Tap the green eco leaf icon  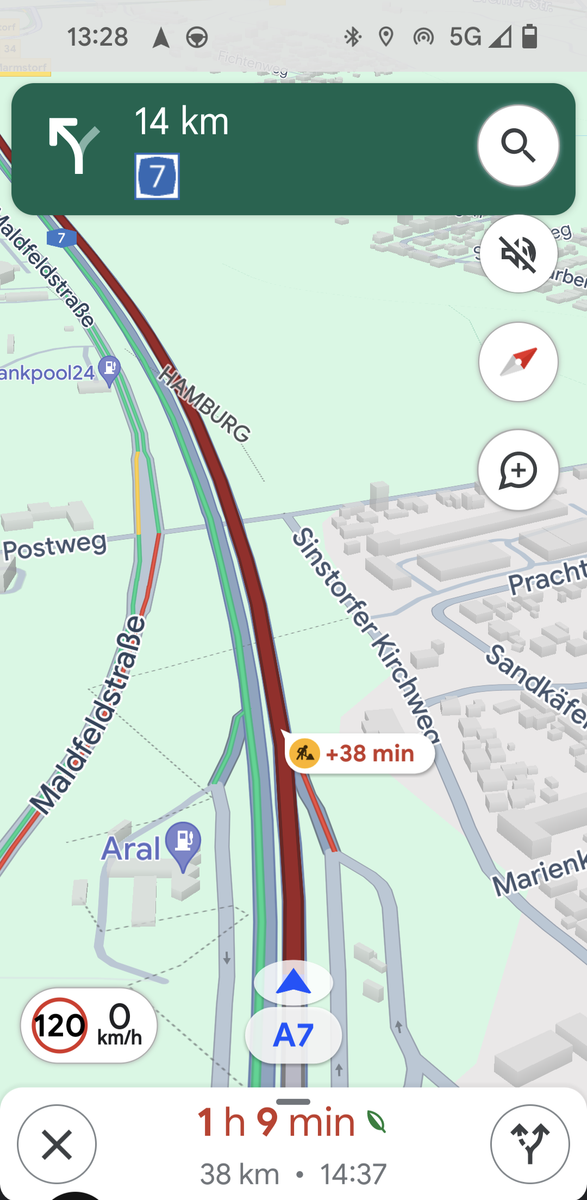tap(376, 1122)
